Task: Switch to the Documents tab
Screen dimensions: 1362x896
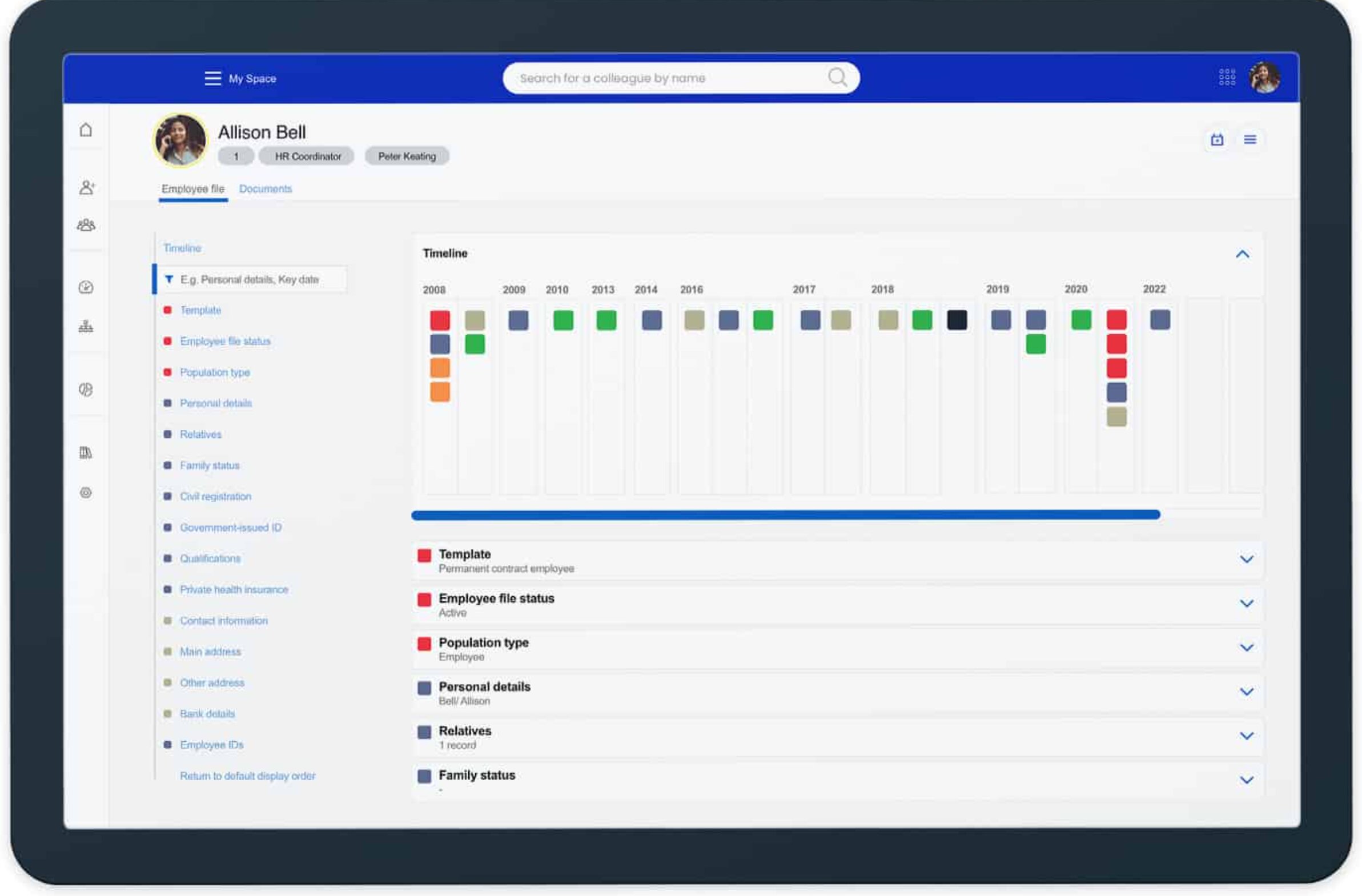Action: [266, 189]
